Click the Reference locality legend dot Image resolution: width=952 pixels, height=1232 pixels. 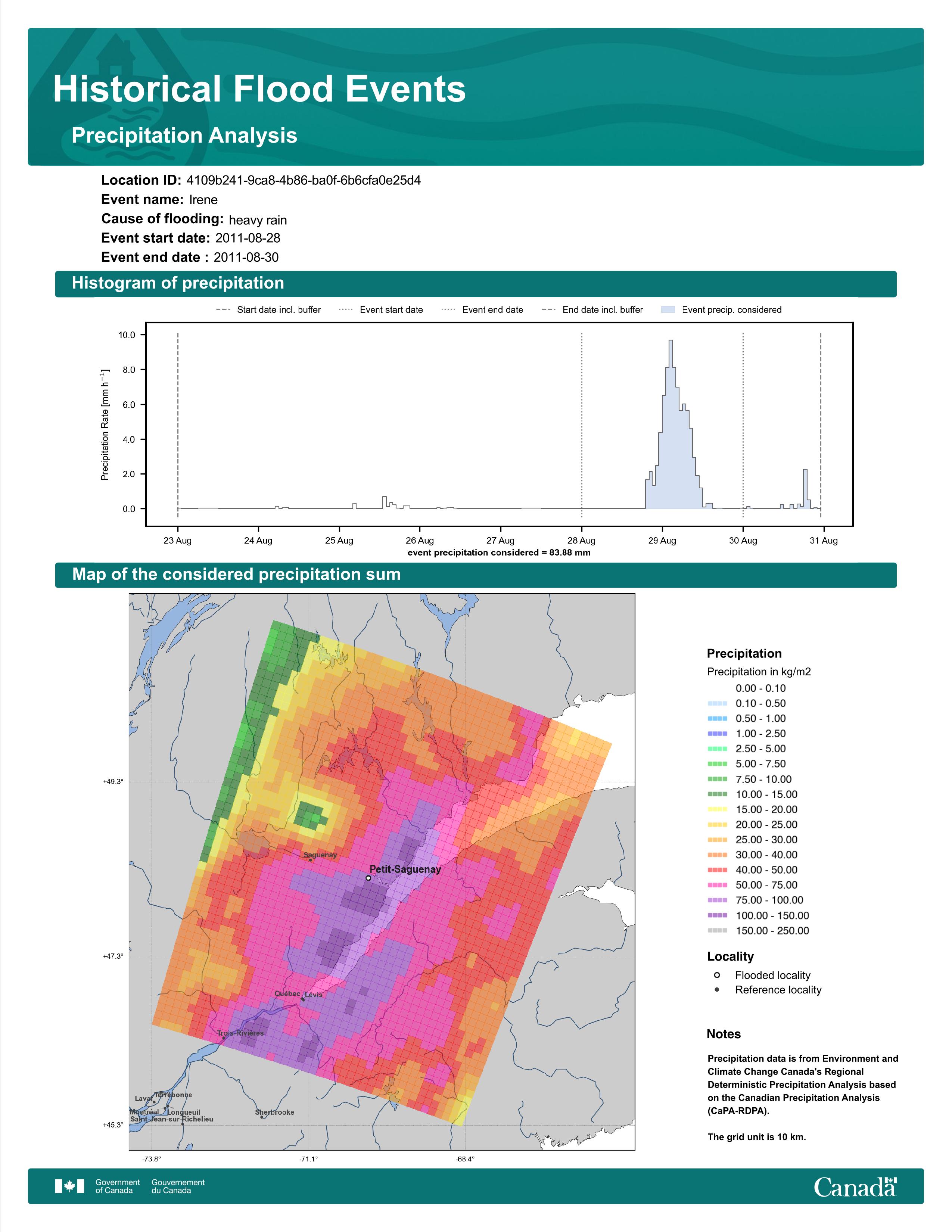[717, 989]
